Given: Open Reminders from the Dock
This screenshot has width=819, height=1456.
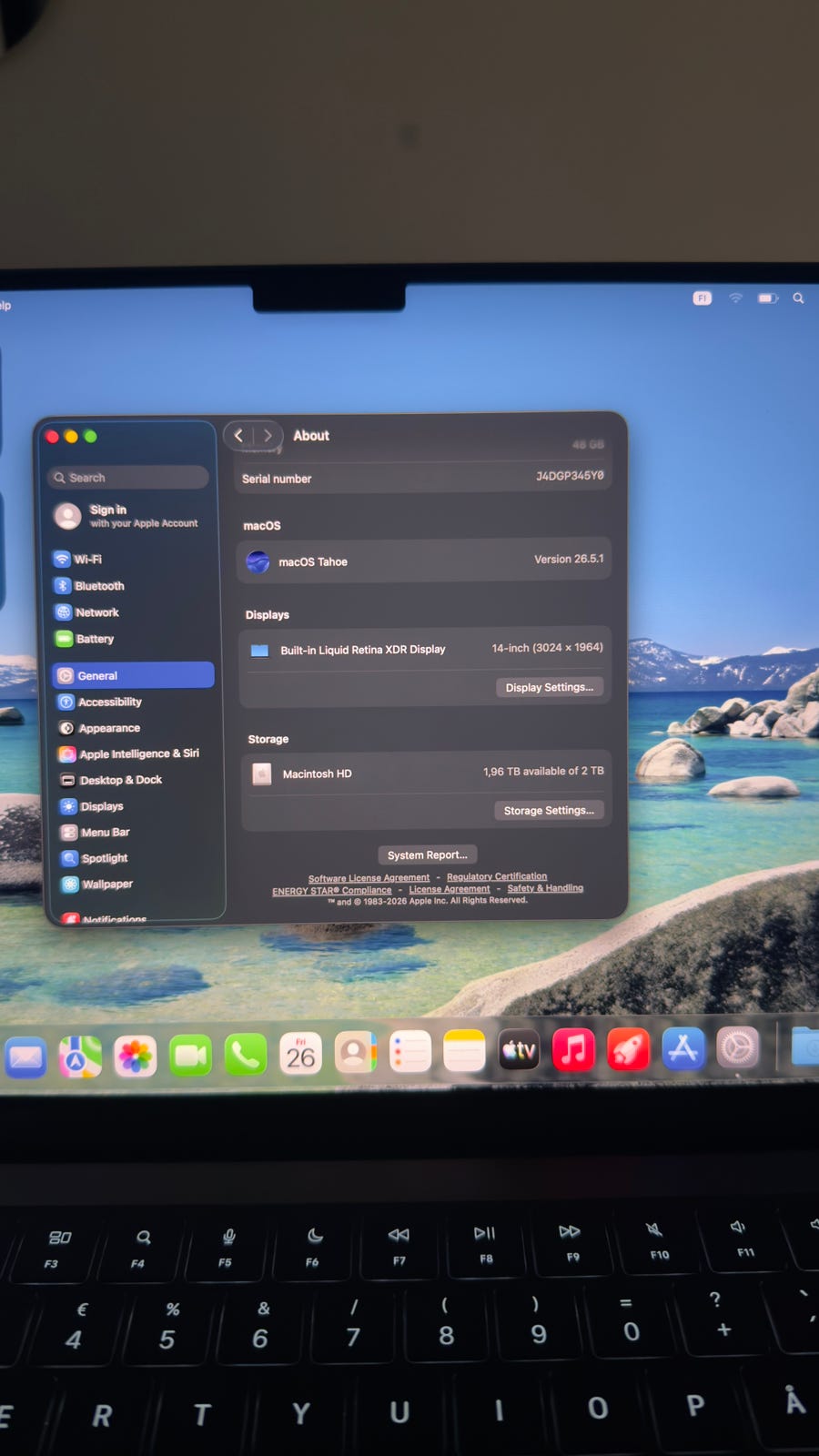Looking at the screenshot, I should tap(409, 1052).
